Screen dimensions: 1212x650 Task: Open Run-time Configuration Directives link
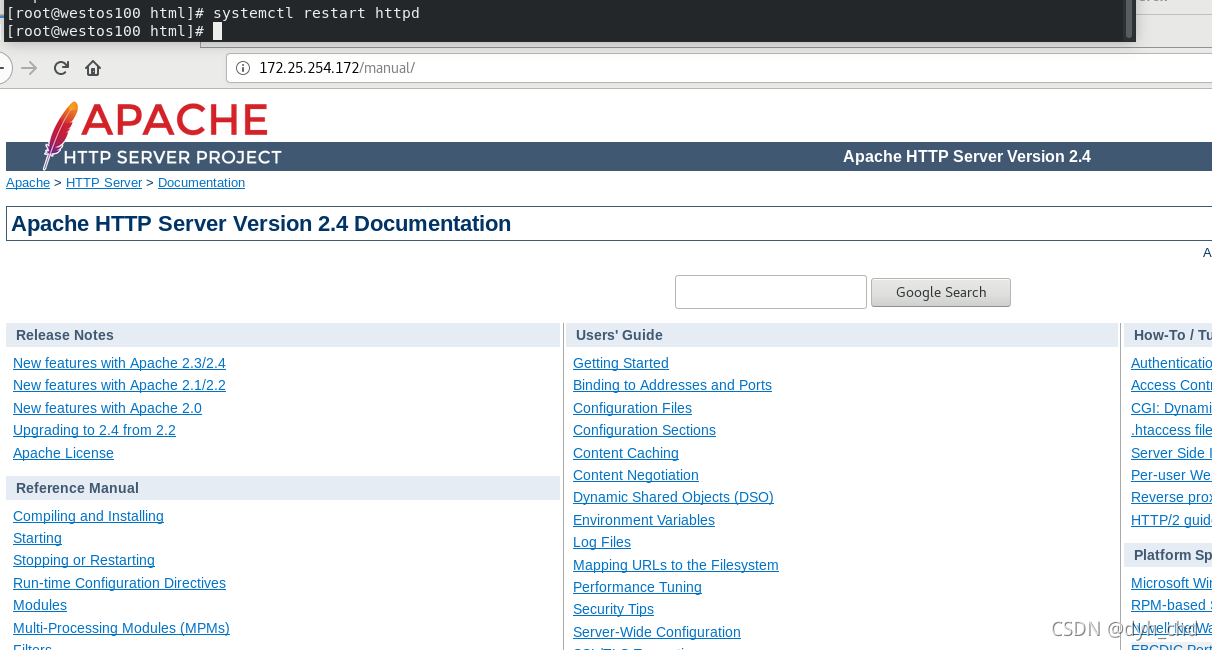119,583
